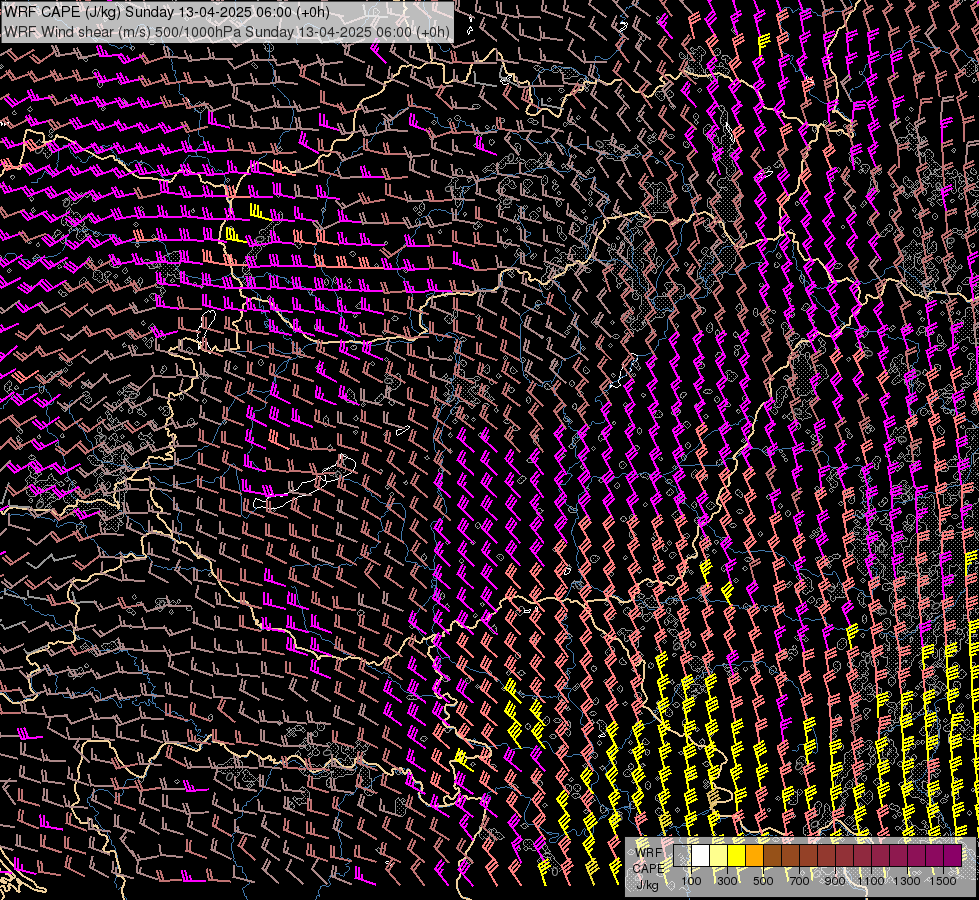The width and height of the screenshot is (979, 900).
Task: Select the bright yellow 300 J/kg legend swatch
Action: (x=737, y=856)
